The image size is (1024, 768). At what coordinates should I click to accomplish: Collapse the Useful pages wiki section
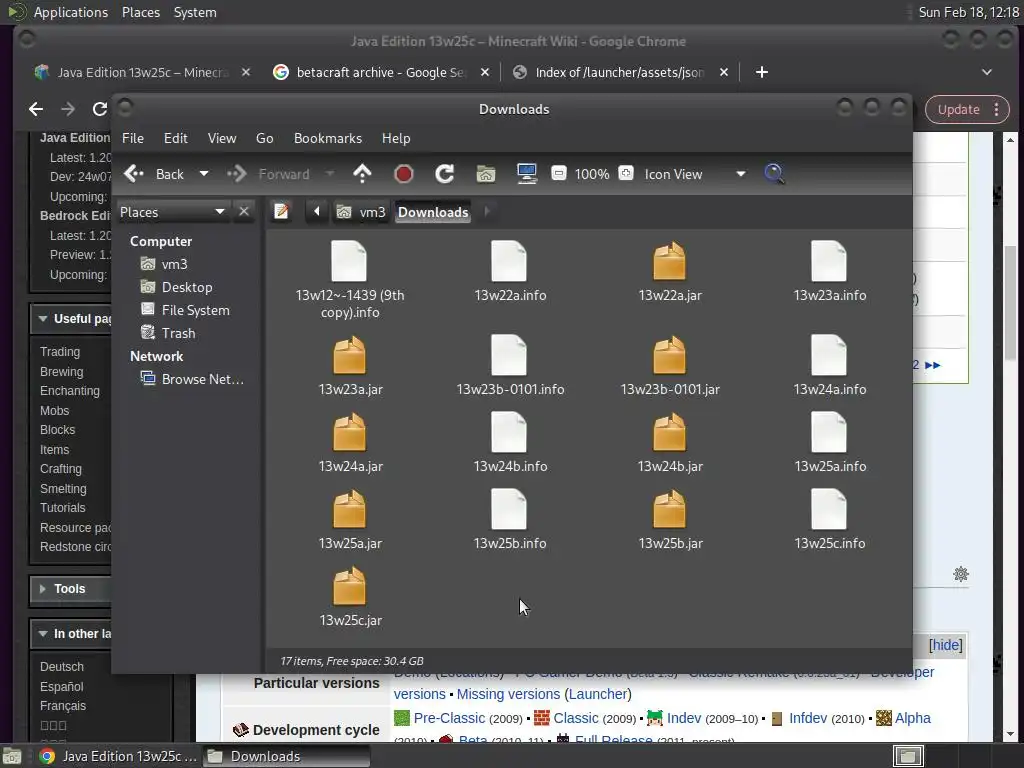(x=43, y=319)
